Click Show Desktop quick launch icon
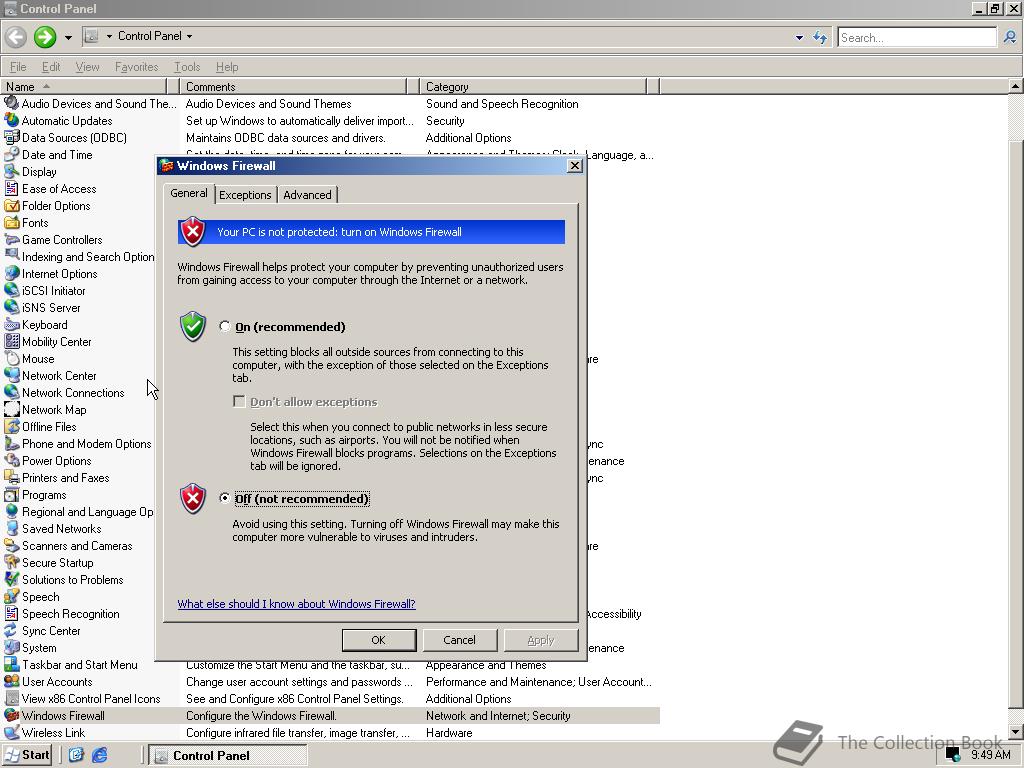1024x768 pixels. click(x=76, y=755)
